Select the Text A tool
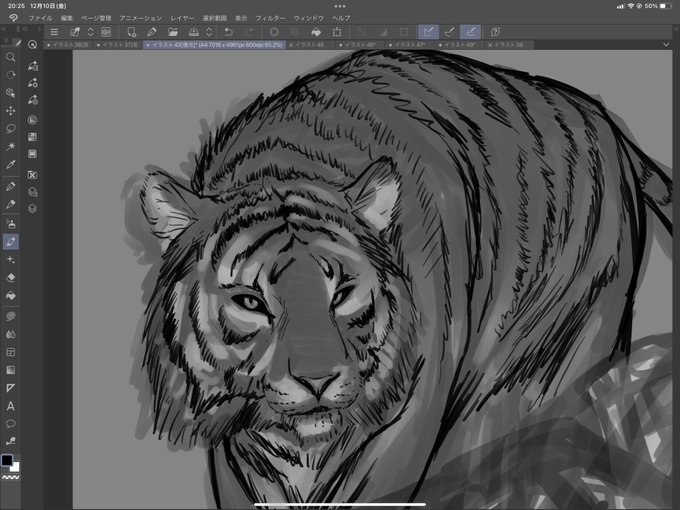 click(x=11, y=406)
